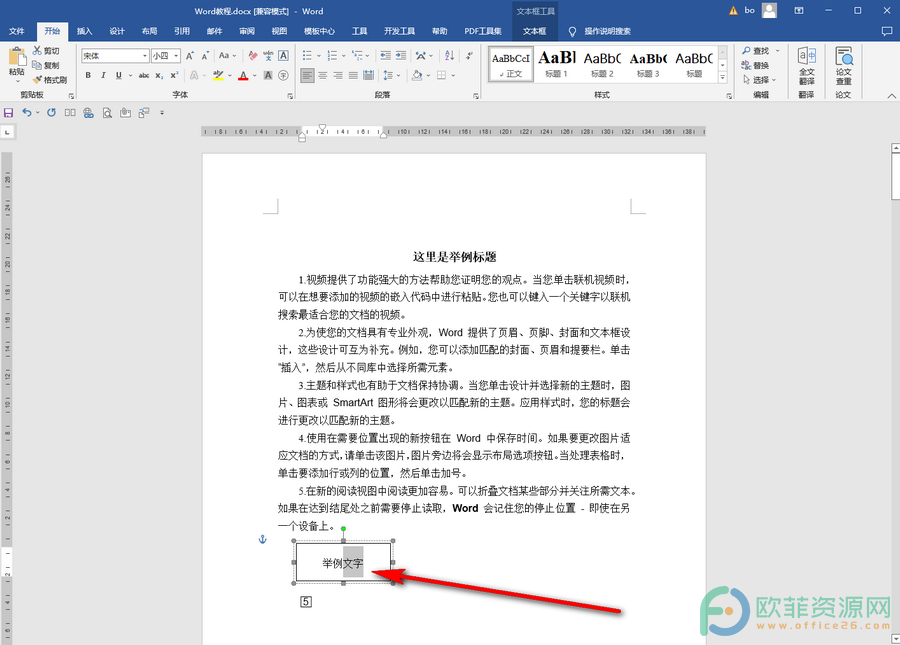900x645 pixels.
Task: Increase font size with grow font icon
Action: point(189,56)
